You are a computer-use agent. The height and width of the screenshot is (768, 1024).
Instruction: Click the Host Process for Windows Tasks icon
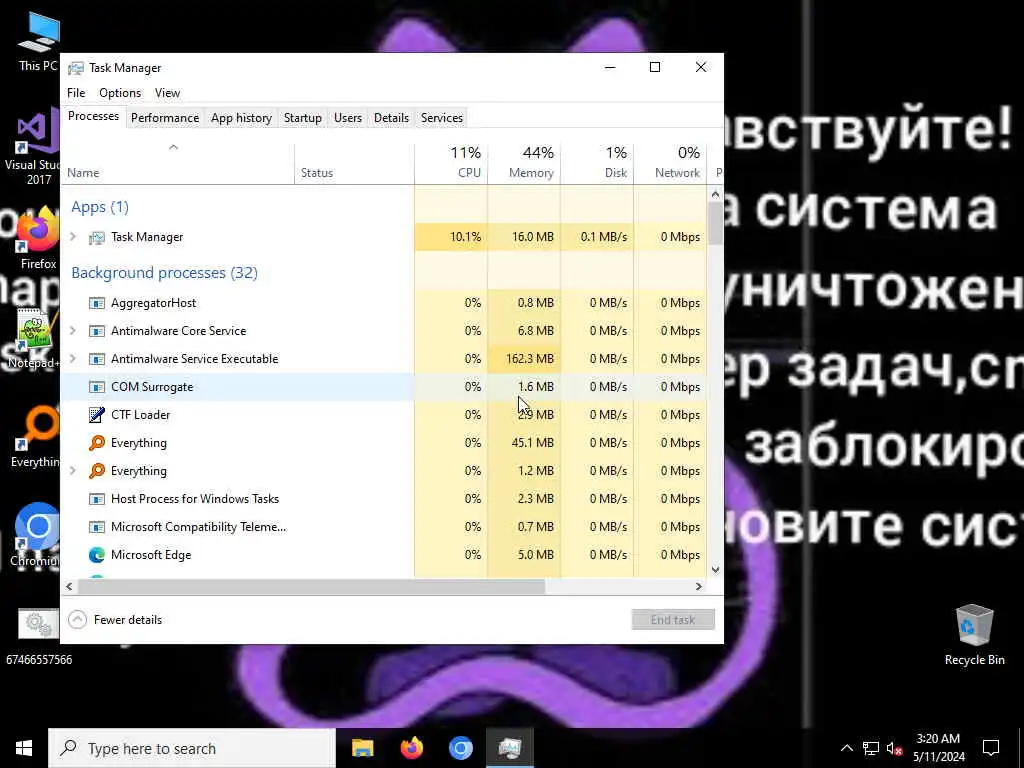pos(97,499)
